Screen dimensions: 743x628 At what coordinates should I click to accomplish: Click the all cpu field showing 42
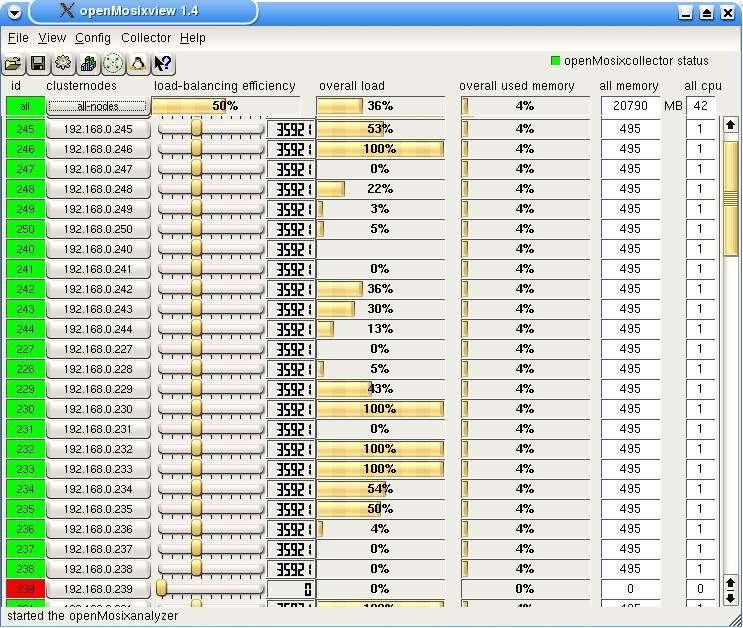click(x=700, y=106)
